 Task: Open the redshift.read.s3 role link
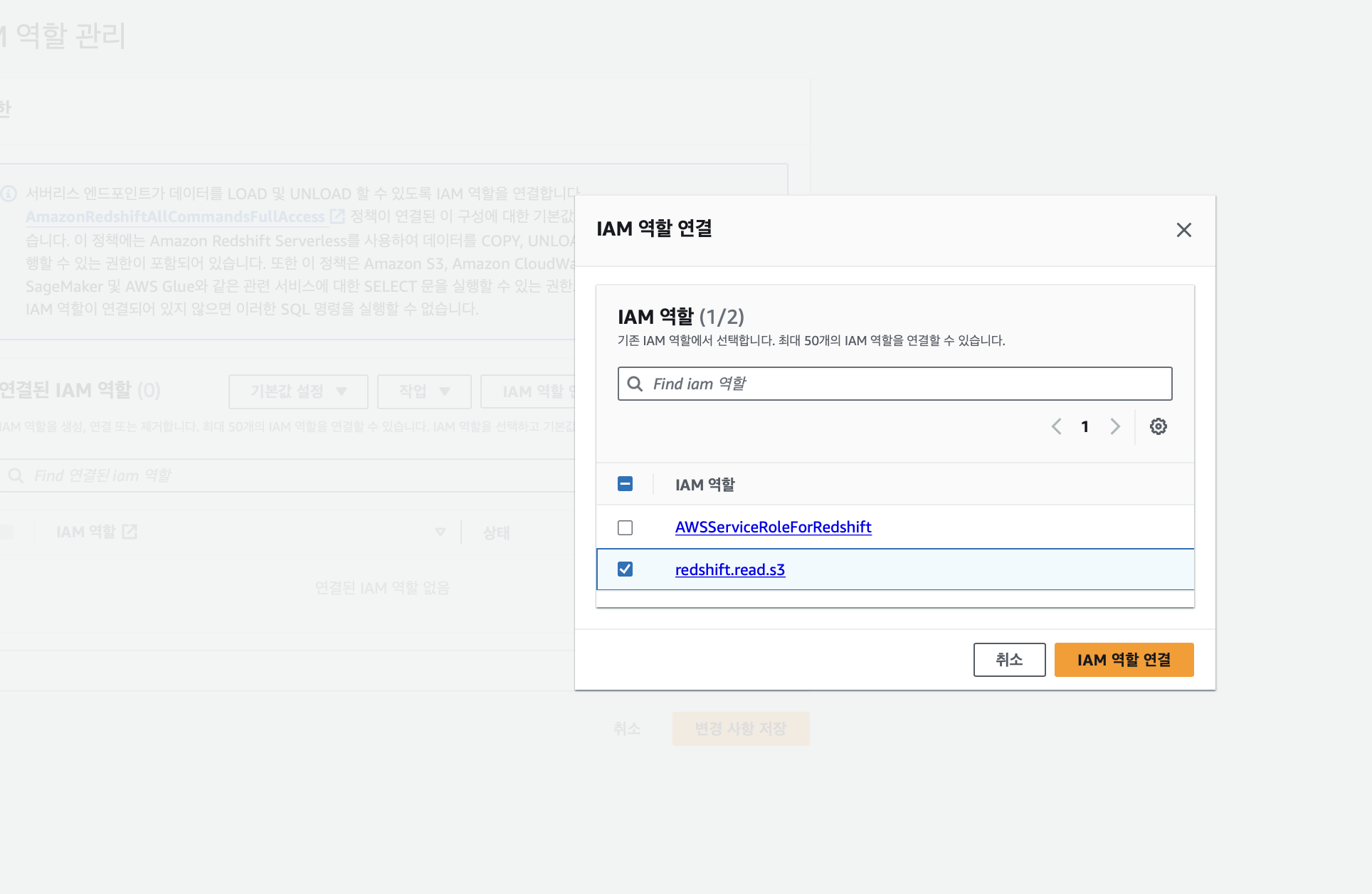729,570
